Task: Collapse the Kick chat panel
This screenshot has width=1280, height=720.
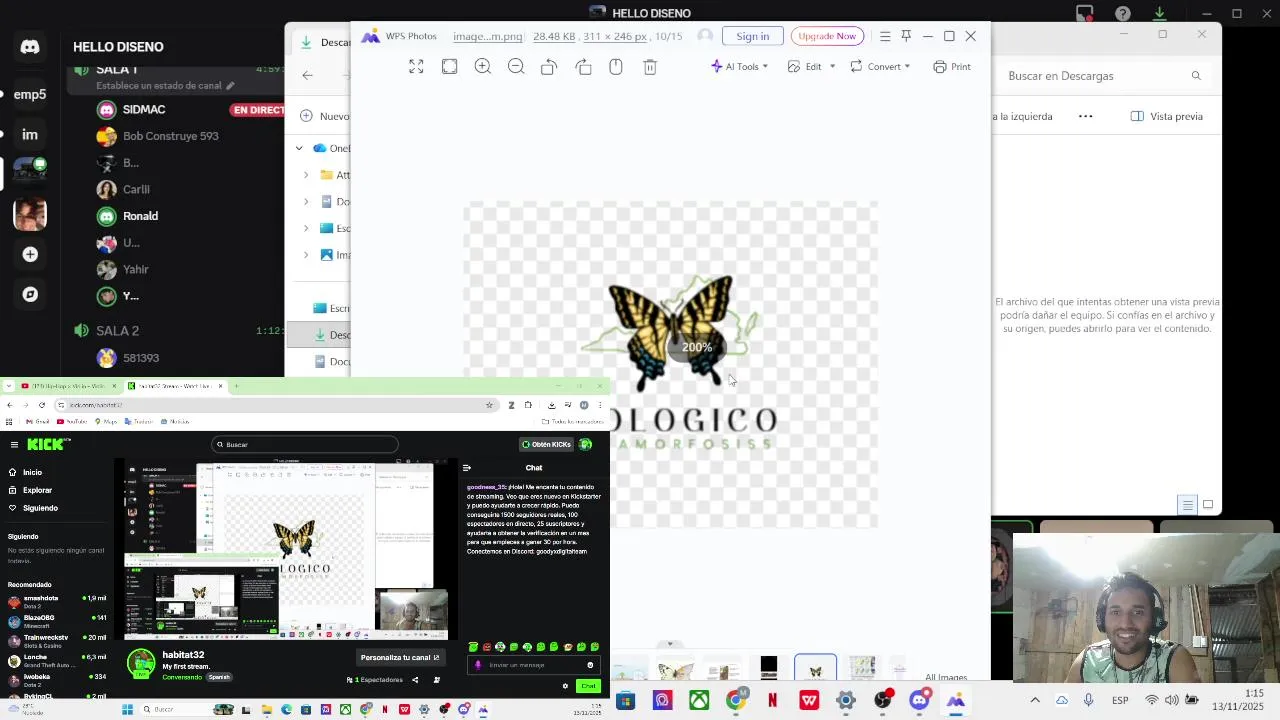Action: pyautogui.click(x=467, y=468)
